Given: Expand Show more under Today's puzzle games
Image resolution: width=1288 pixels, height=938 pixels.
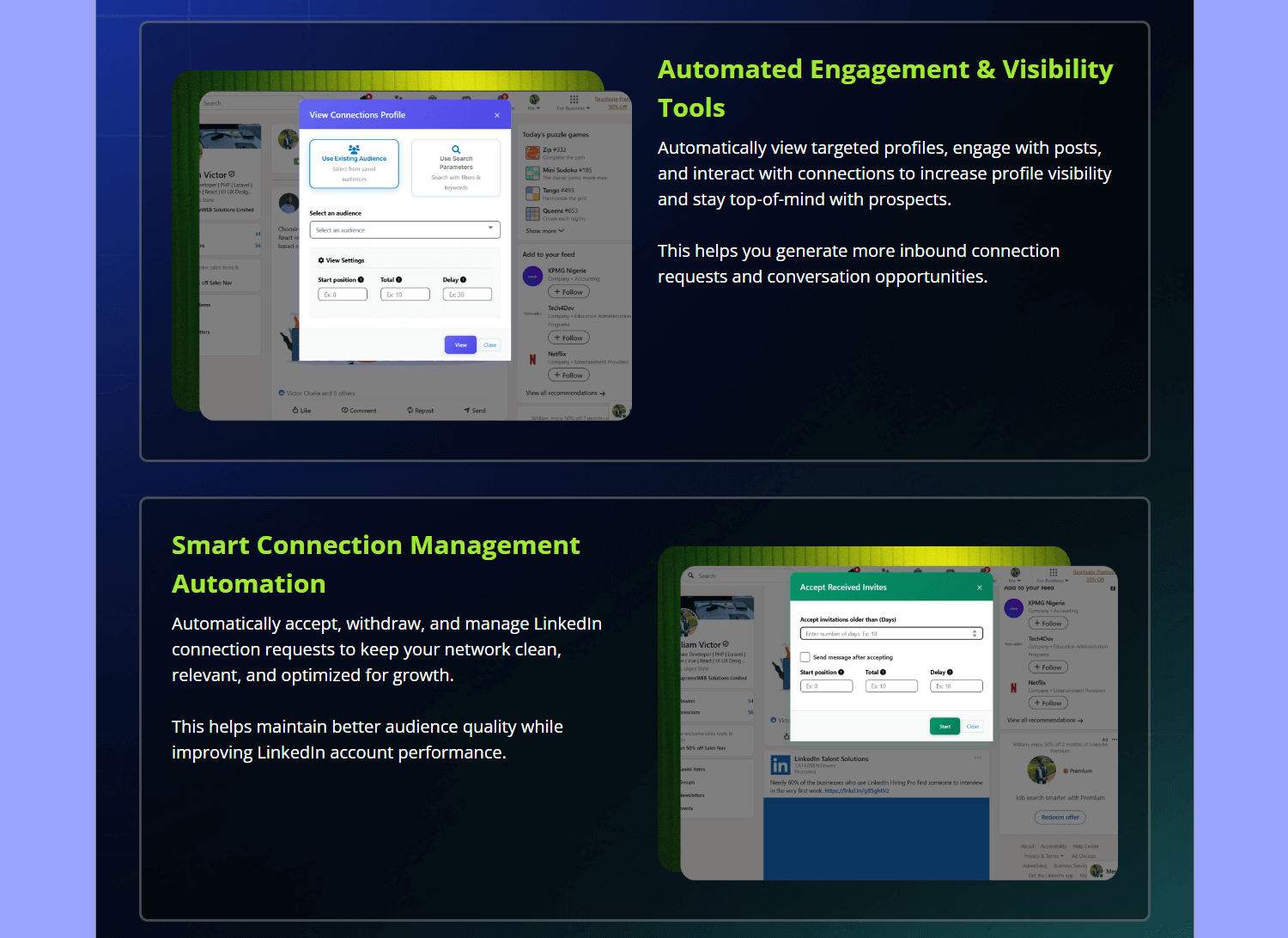Looking at the screenshot, I should [545, 231].
